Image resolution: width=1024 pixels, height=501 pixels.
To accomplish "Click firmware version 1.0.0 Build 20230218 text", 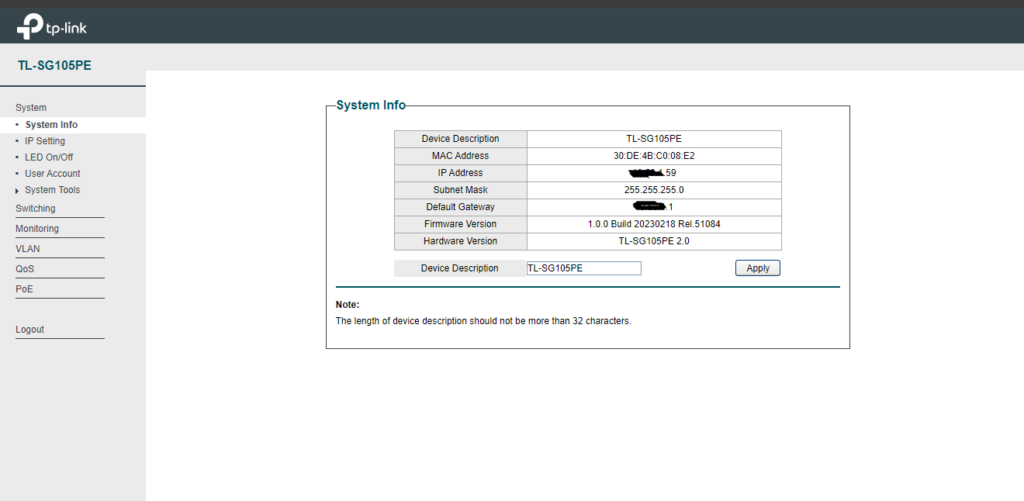I will 654,224.
